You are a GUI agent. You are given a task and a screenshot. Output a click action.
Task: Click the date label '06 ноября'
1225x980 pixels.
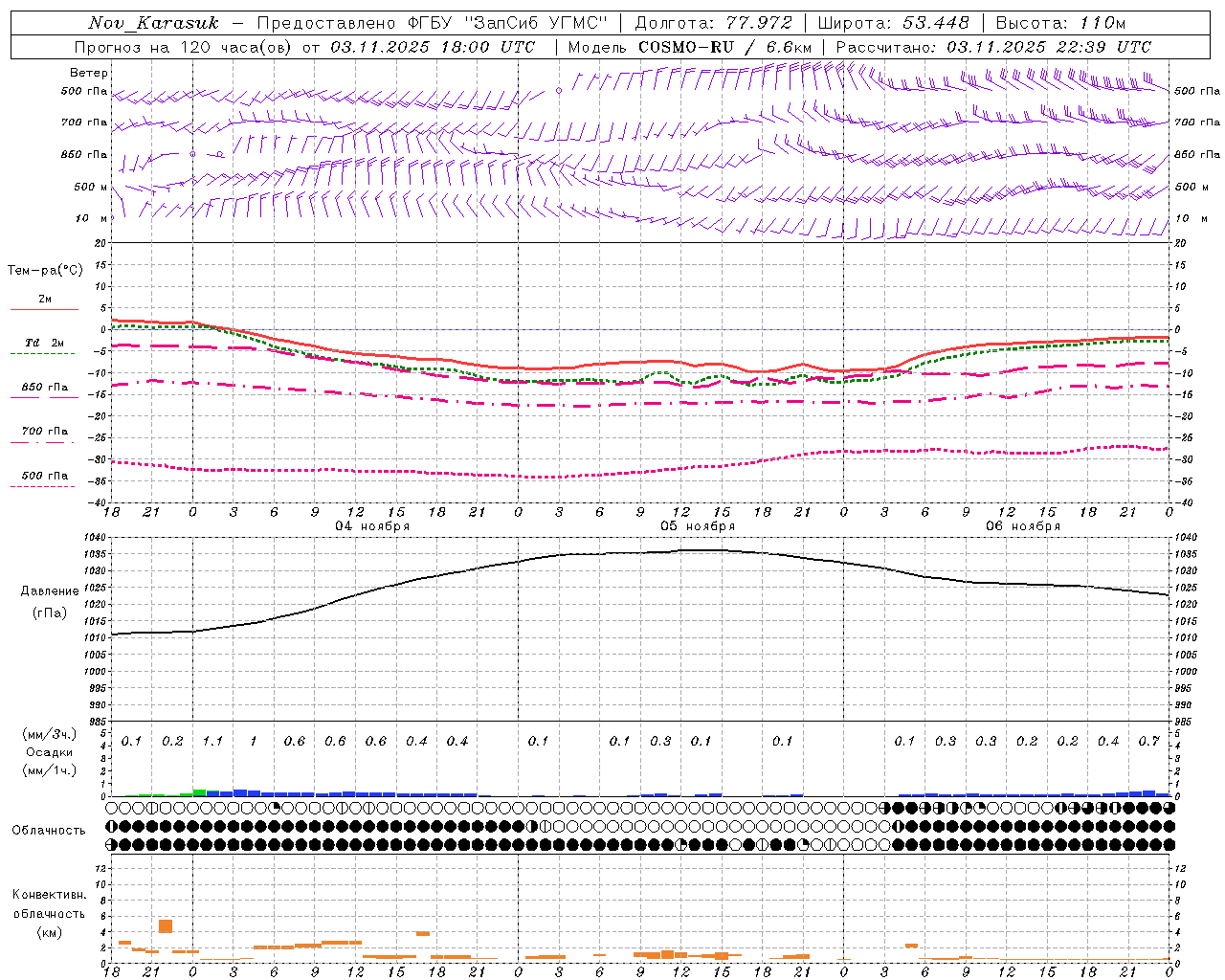pos(1023,526)
